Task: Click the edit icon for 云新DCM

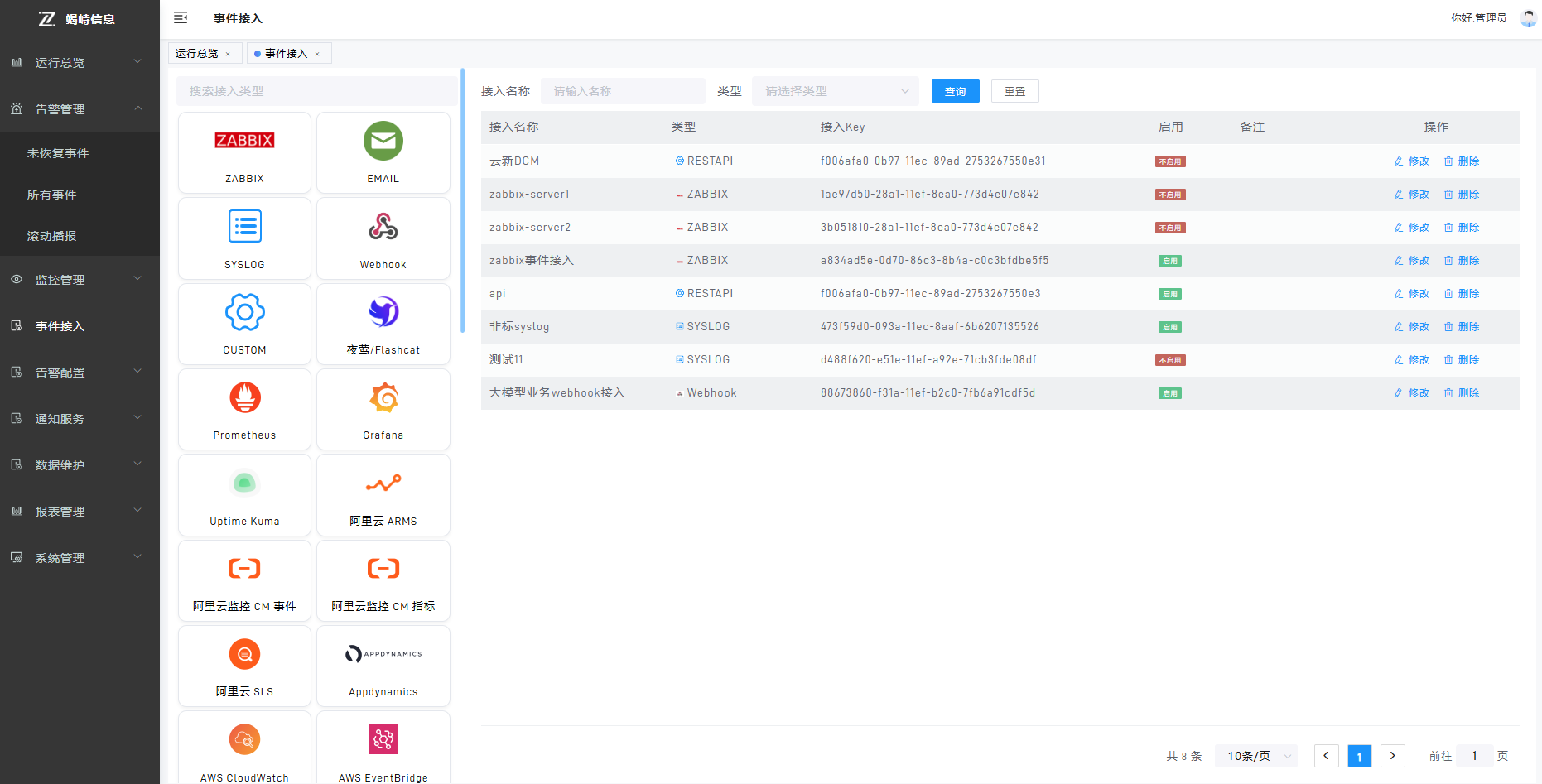Action: pos(1399,161)
